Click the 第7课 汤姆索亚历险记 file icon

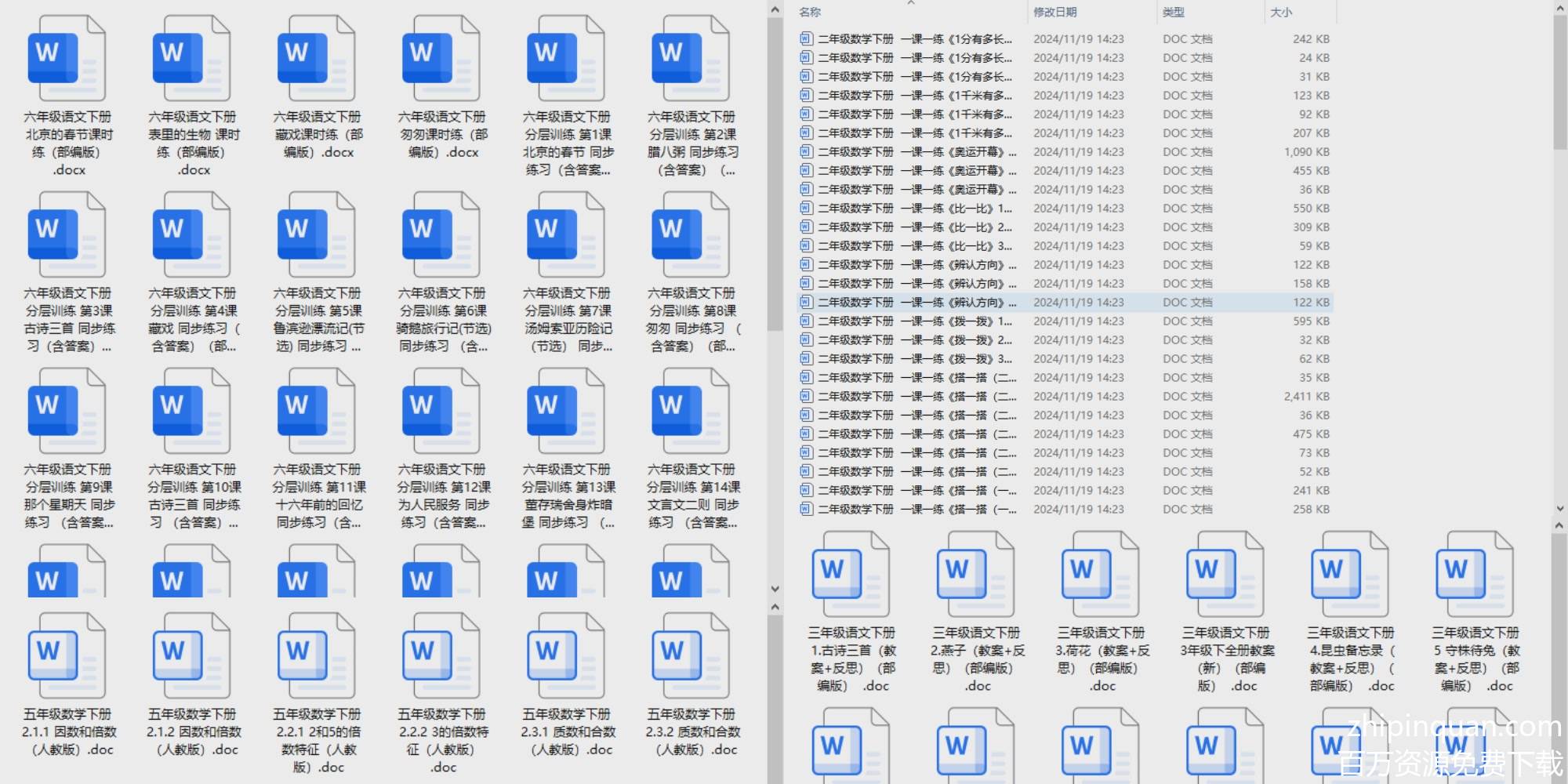(565, 235)
